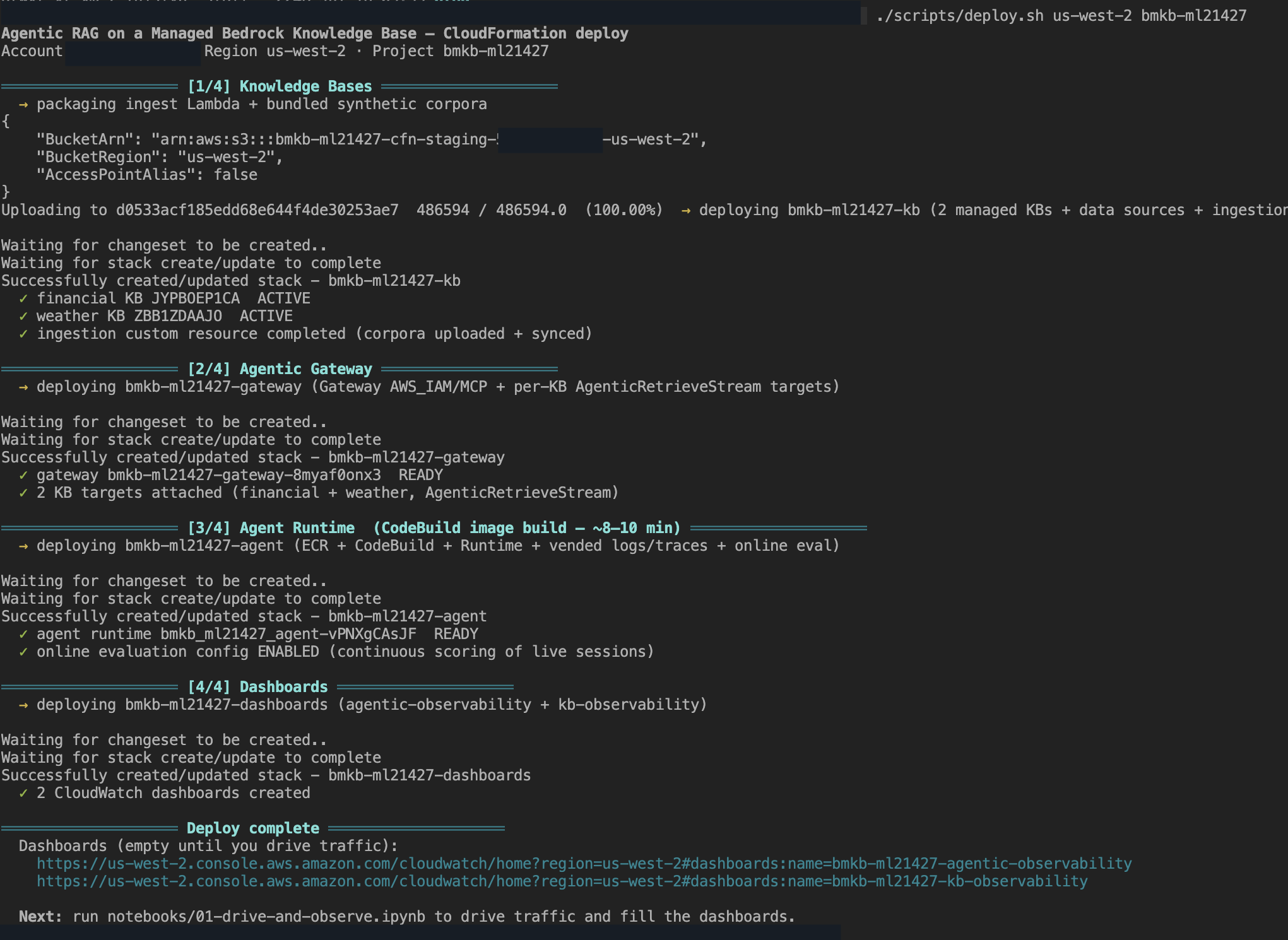Click the BucketArn JSON line
This screenshot has height=940, width=1288.
coord(372,139)
